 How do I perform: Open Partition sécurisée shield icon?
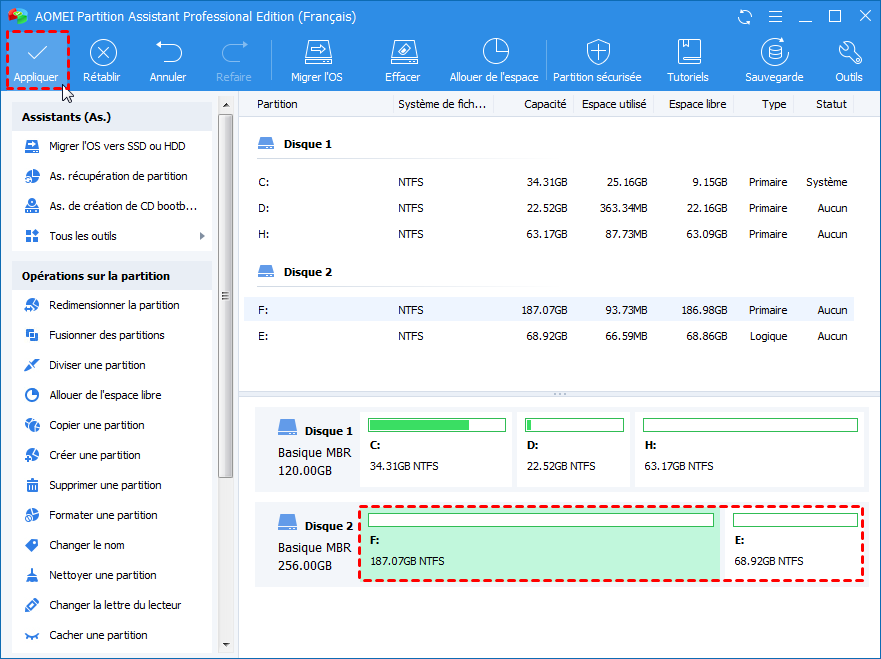coord(597,53)
